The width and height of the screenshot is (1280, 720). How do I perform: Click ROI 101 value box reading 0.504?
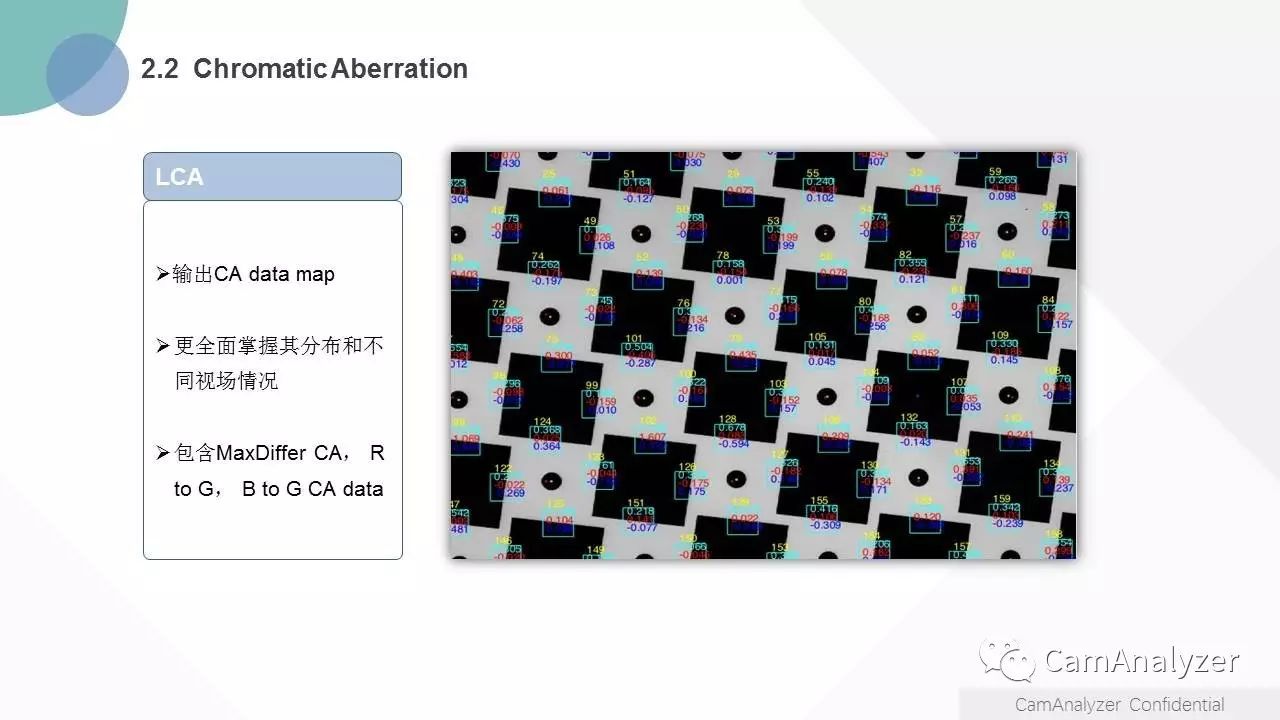[x=638, y=355]
